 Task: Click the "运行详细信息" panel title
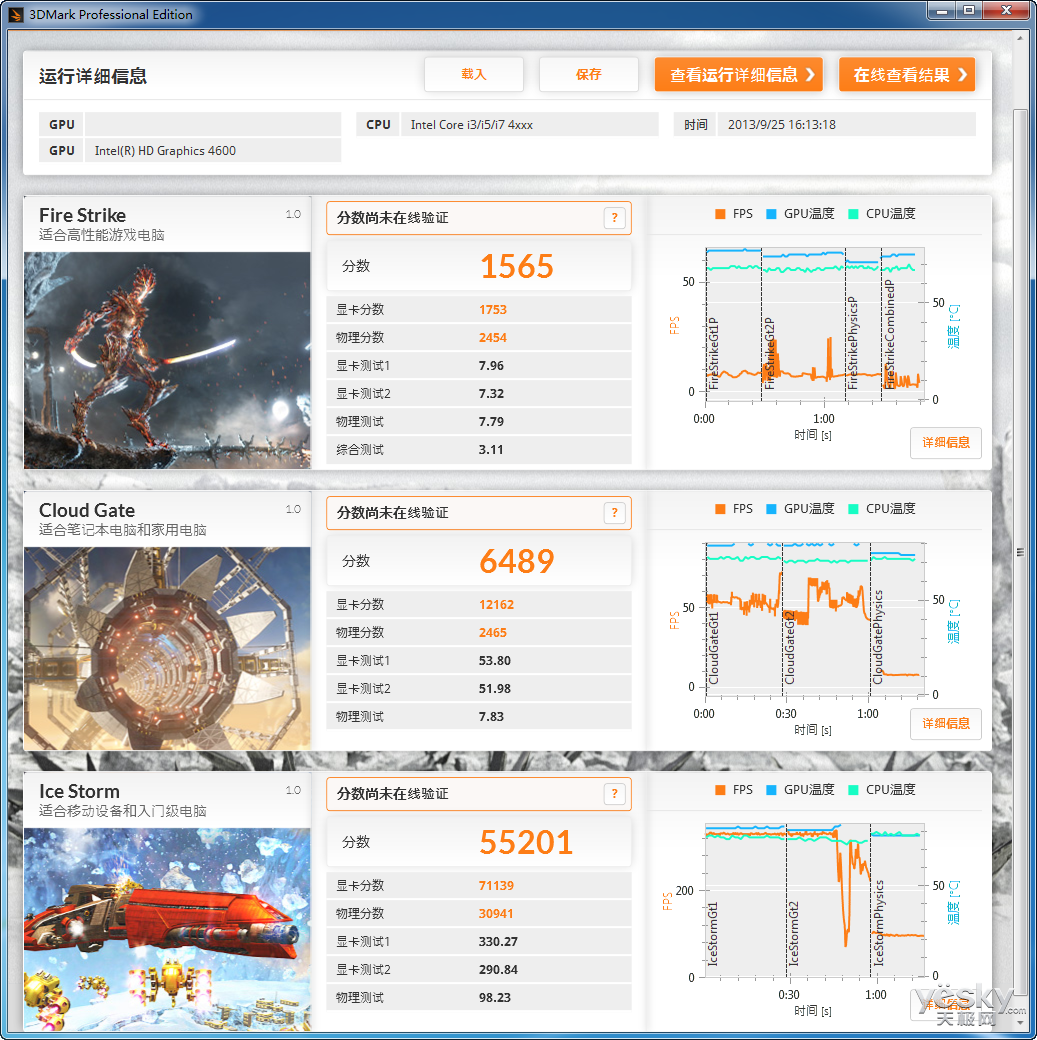tap(93, 76)
